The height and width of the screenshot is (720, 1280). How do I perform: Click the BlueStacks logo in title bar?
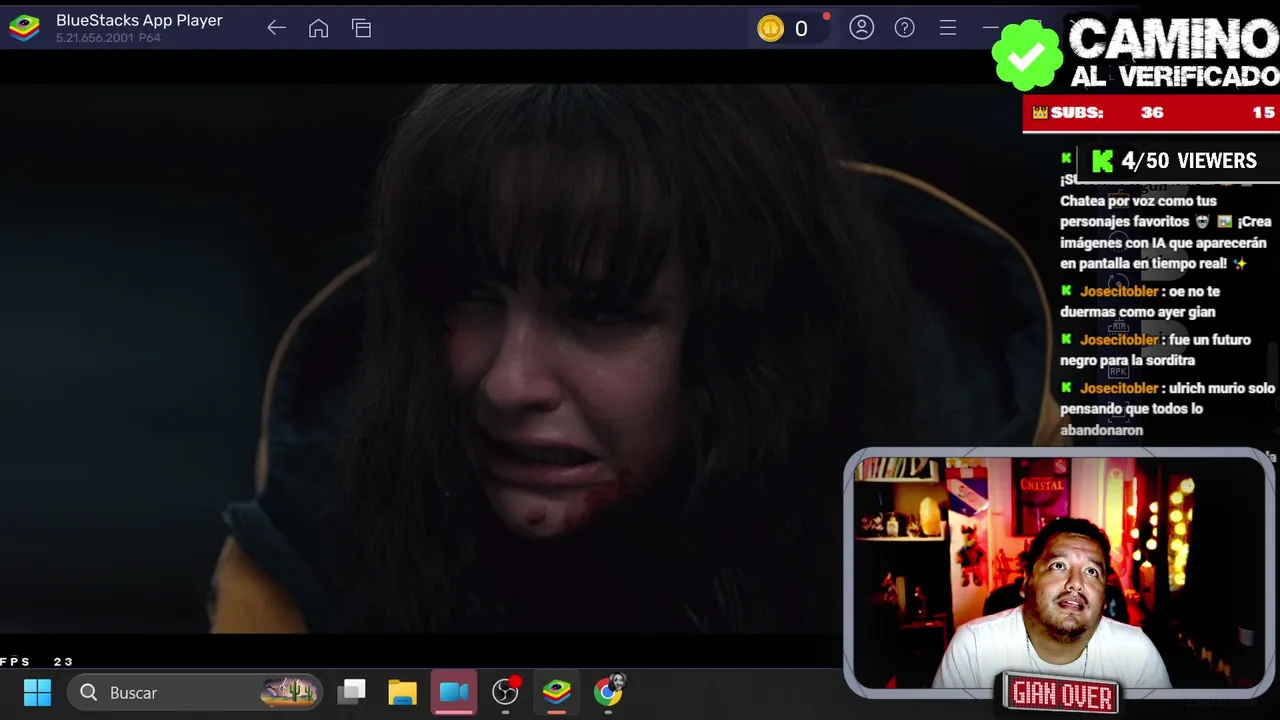coord(24,28)
